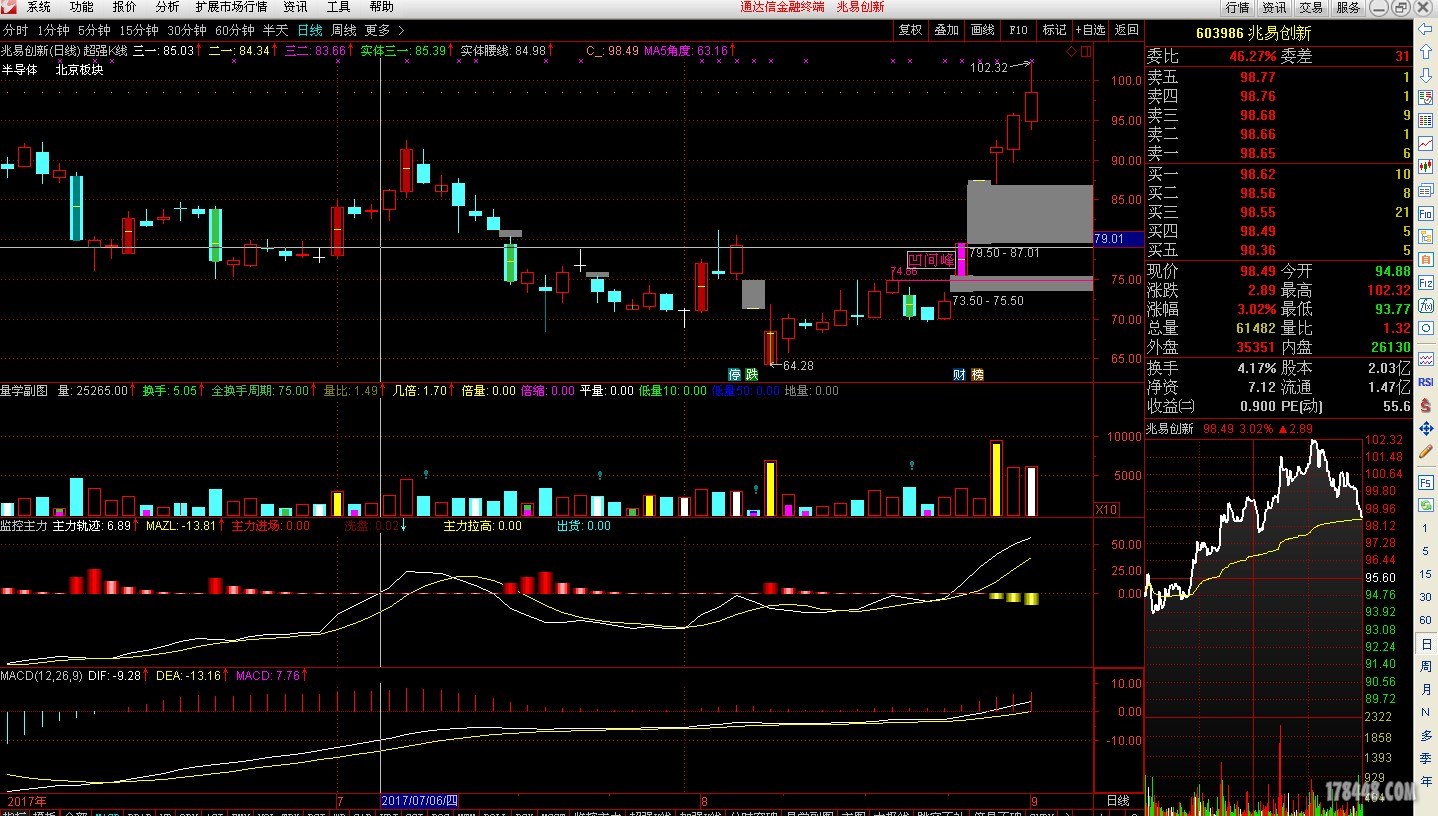Open the 报价 menu
This screenshot has height=816, width=1438.
pyautogui.click(x=125, y=7)
